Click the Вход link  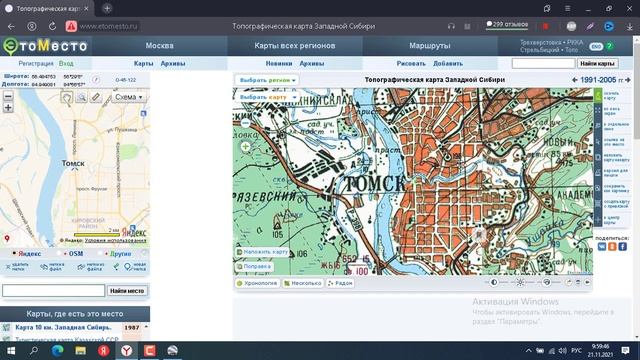point(66,64)
